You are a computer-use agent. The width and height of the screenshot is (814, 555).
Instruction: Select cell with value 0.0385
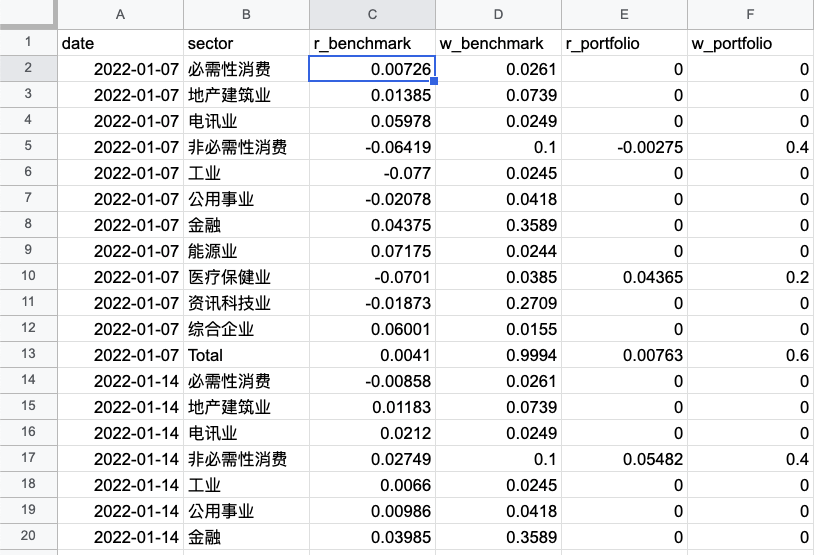click(498, 277)
